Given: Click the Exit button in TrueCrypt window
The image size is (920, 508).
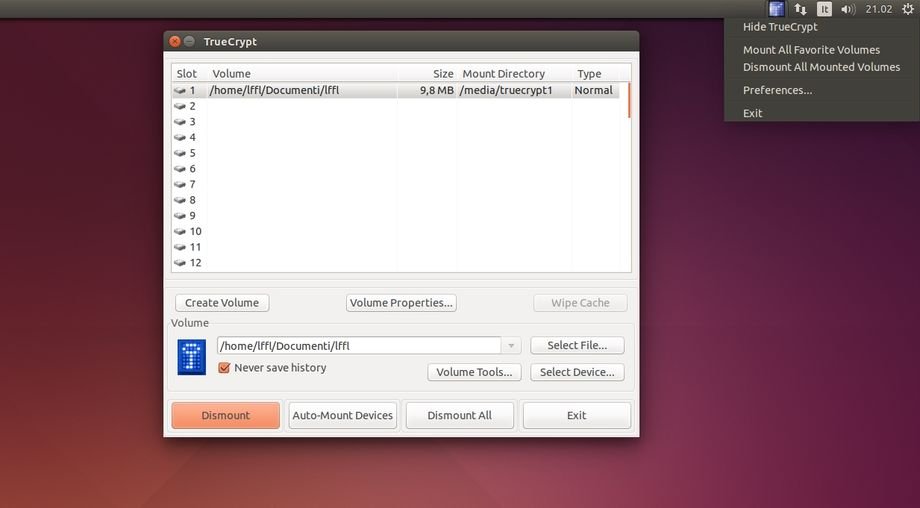Looking at the screenshot, I should click(577, 415).
